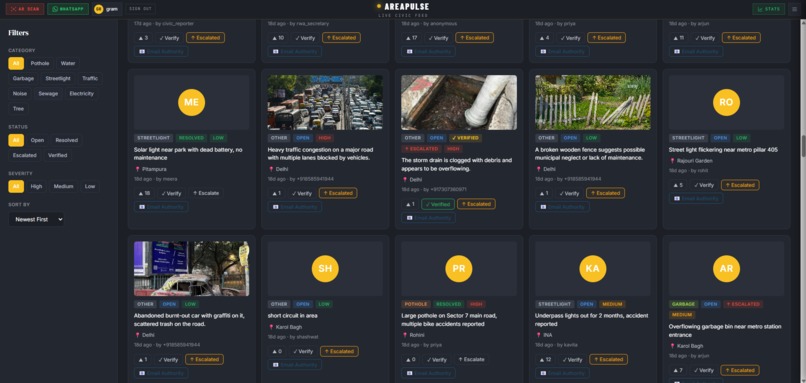The height and width of the screenshot is (383, 806).
Task: Upvote the heavy traffic congestion report
Action: [276, 193]
